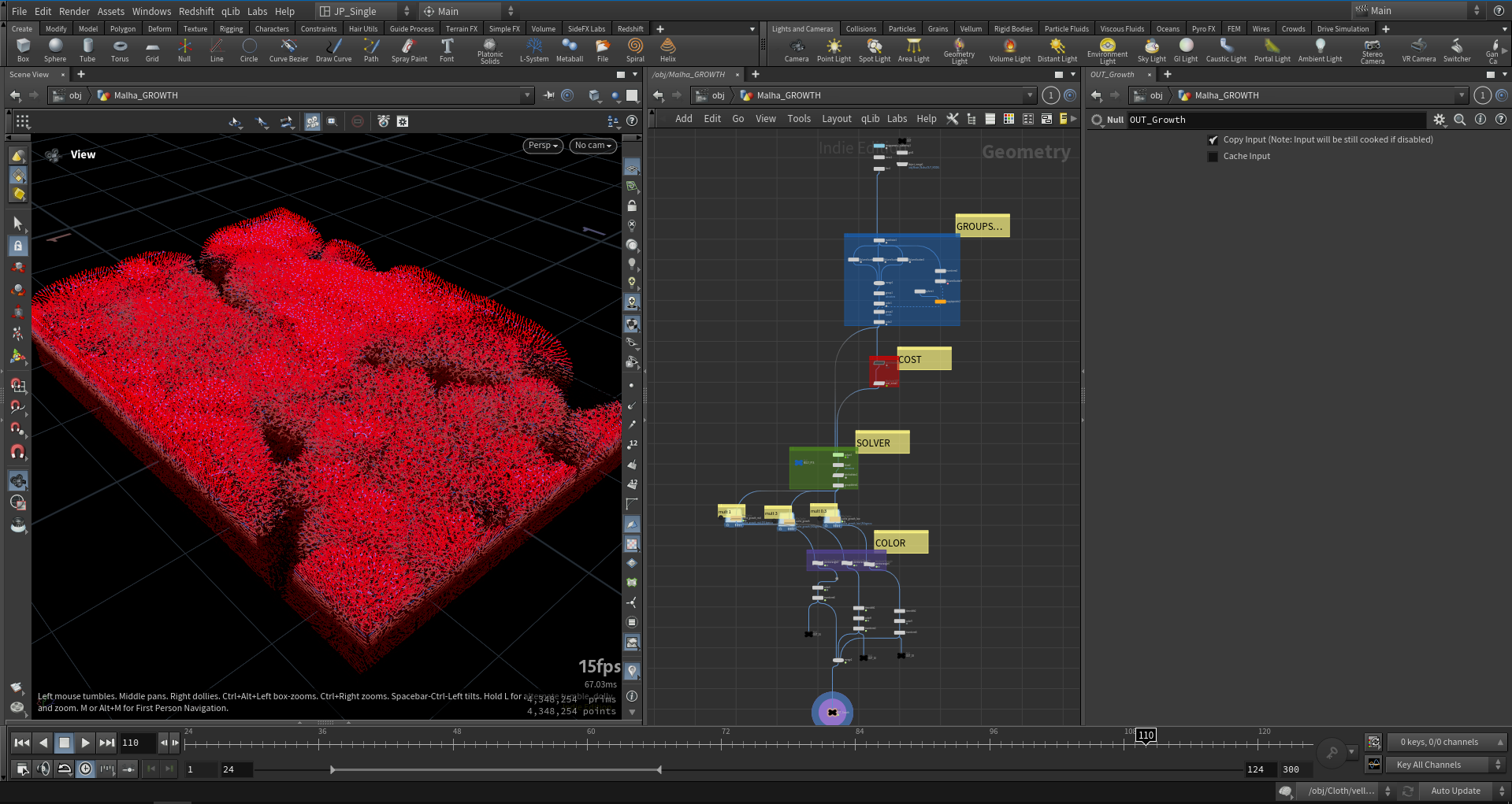Toggle real-time playback clock icon
The image size is (1512, 804).
click(x=85, y=769)
